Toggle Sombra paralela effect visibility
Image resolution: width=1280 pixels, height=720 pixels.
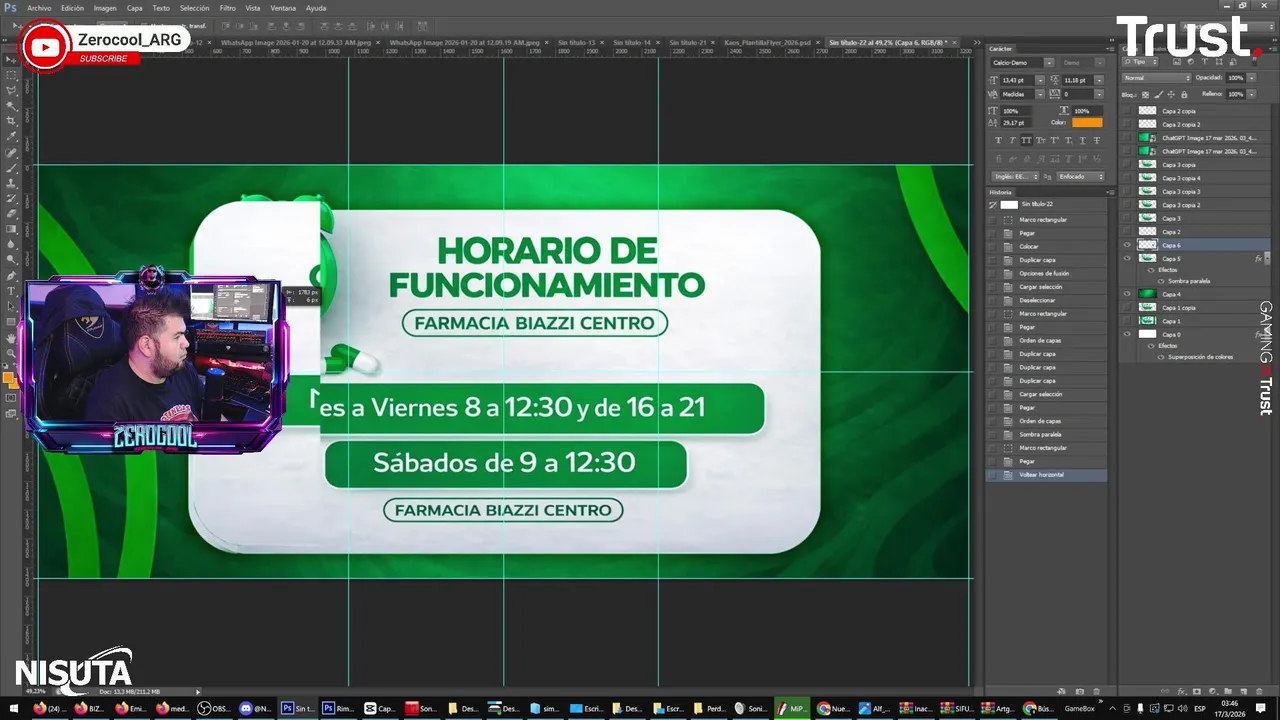1161,280
